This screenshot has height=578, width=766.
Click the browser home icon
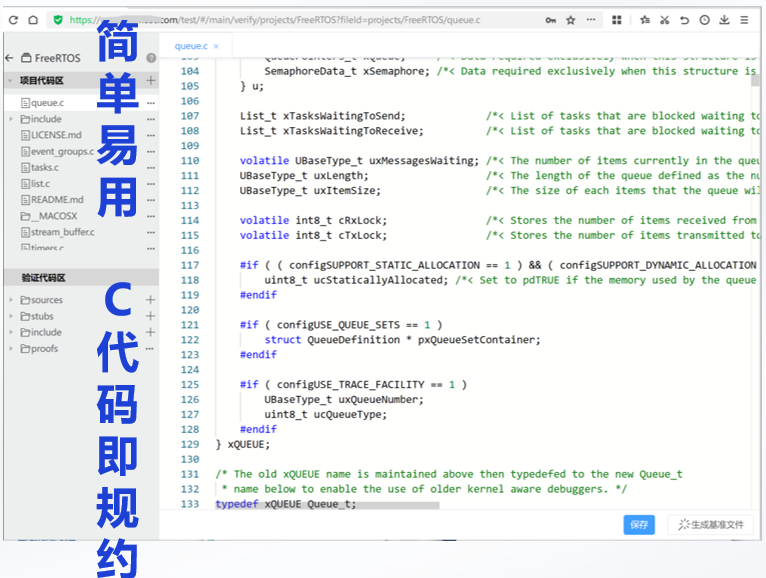click(33, 20)
